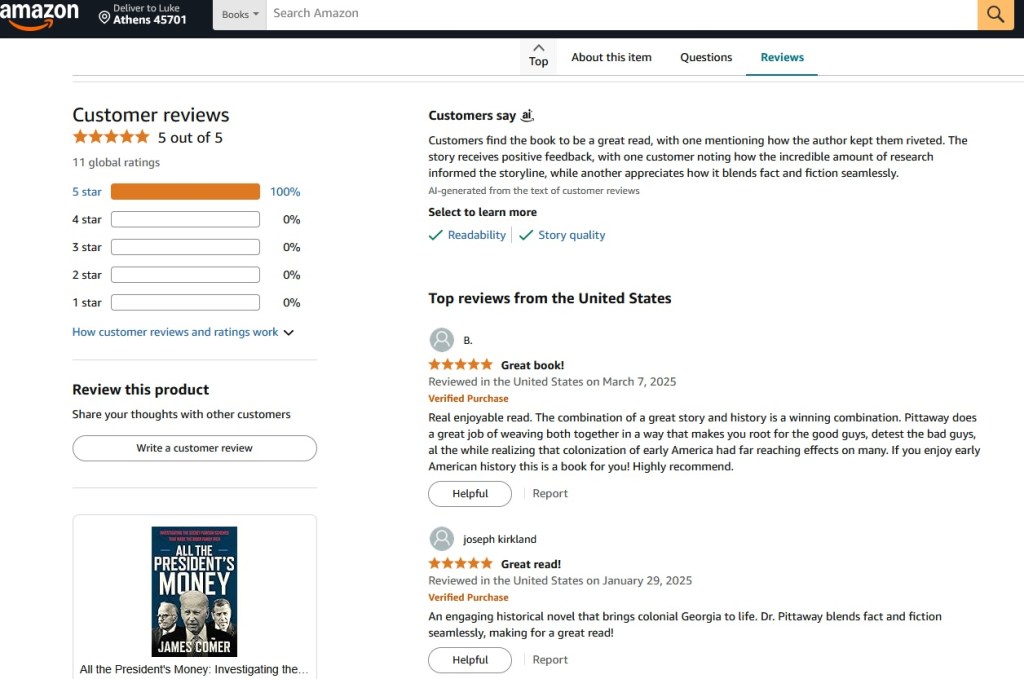The height and width of the screenshot is (679, 1024).
Task: Mark the Great book! review as Helpful
Action: tap(469, 493)
